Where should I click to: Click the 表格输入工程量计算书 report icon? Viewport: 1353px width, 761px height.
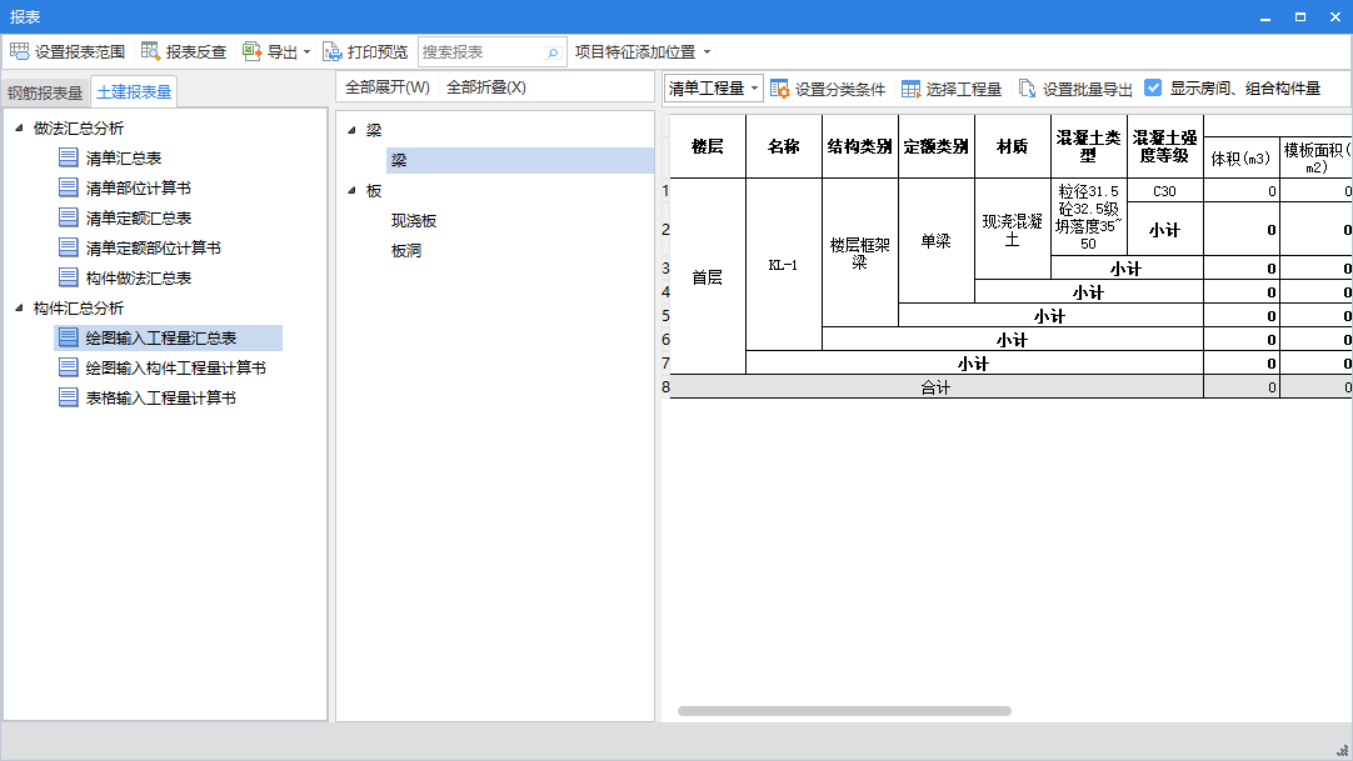tap(68, 397)
